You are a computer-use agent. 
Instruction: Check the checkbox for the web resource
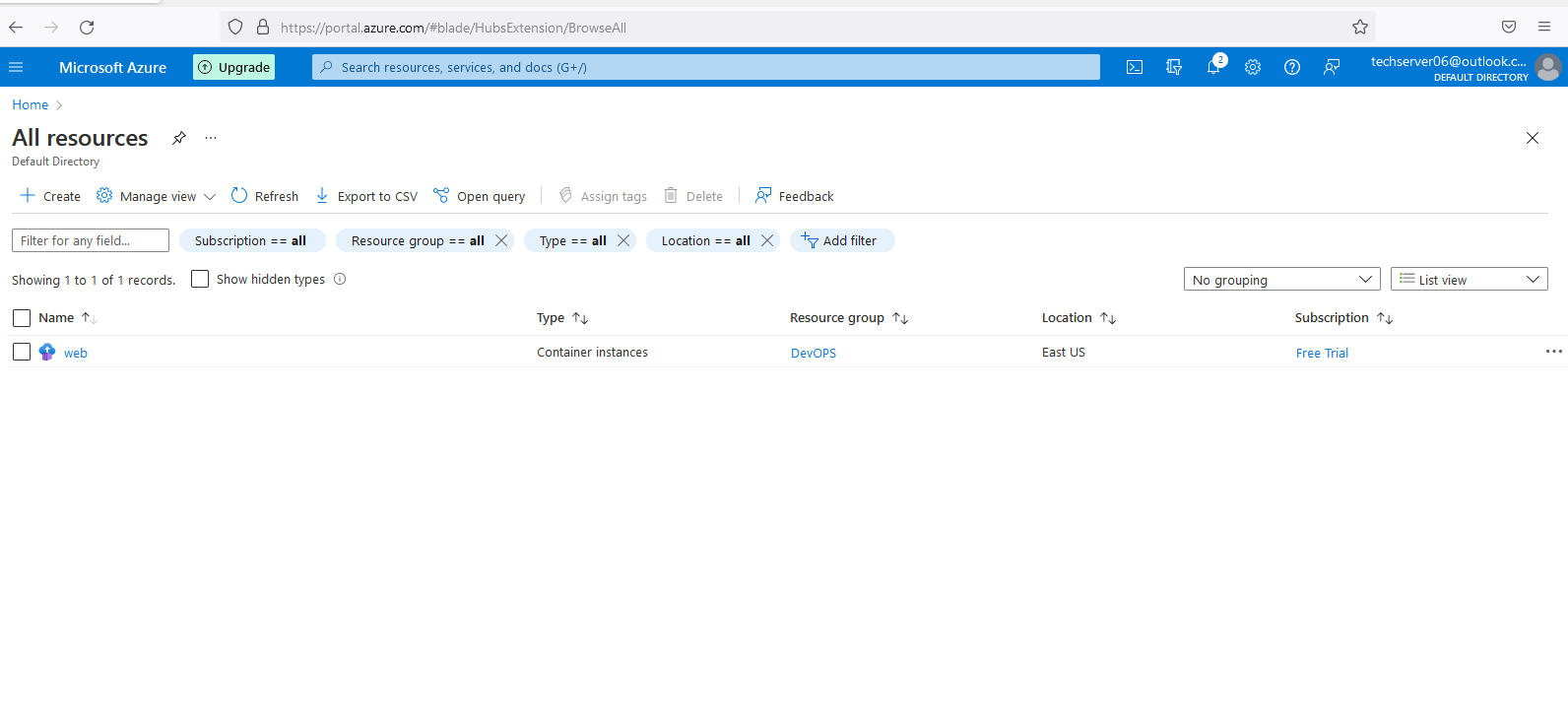(22, 352)
